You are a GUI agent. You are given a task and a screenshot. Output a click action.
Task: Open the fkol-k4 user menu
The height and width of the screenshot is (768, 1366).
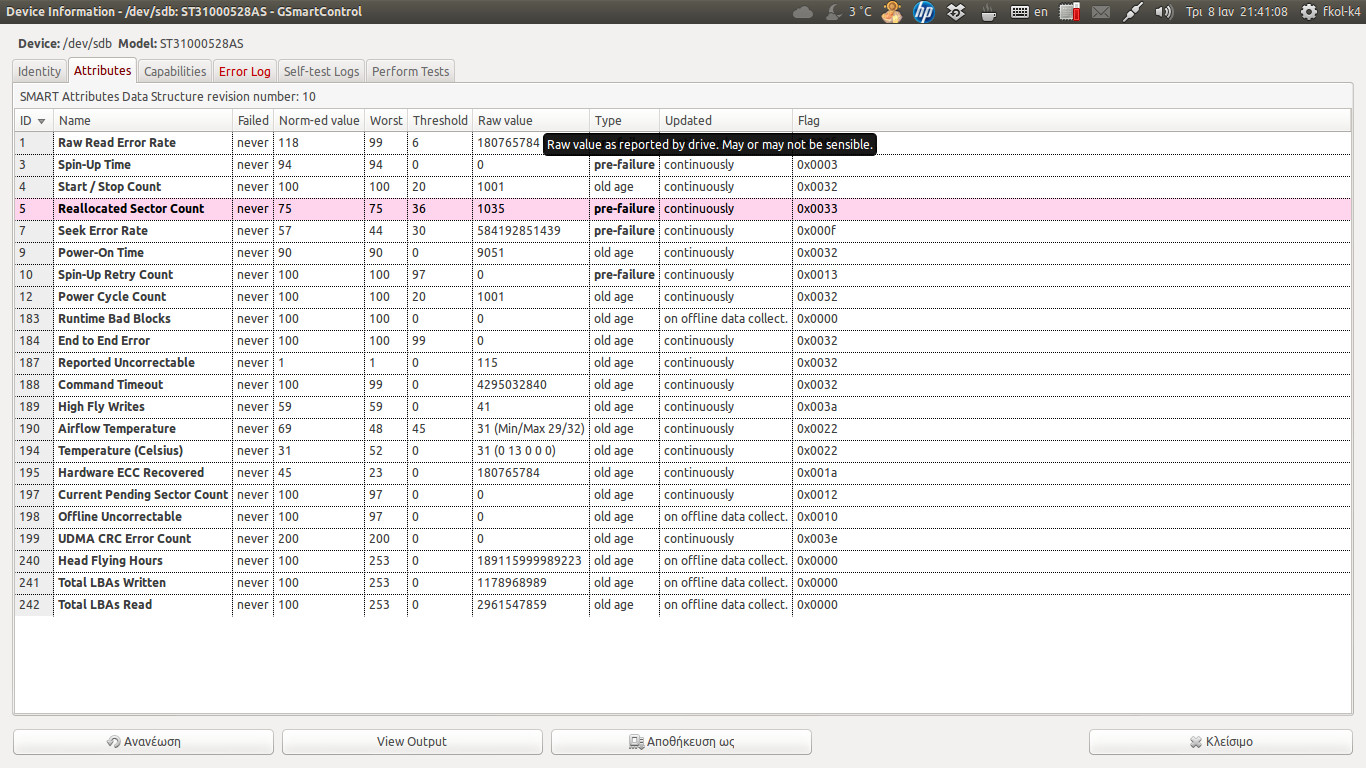click(1342, 12)
